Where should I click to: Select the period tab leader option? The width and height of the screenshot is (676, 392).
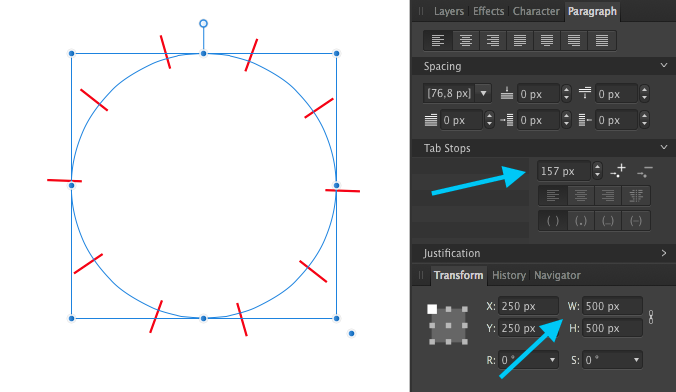pyautogui.click(x=580, y=221)
